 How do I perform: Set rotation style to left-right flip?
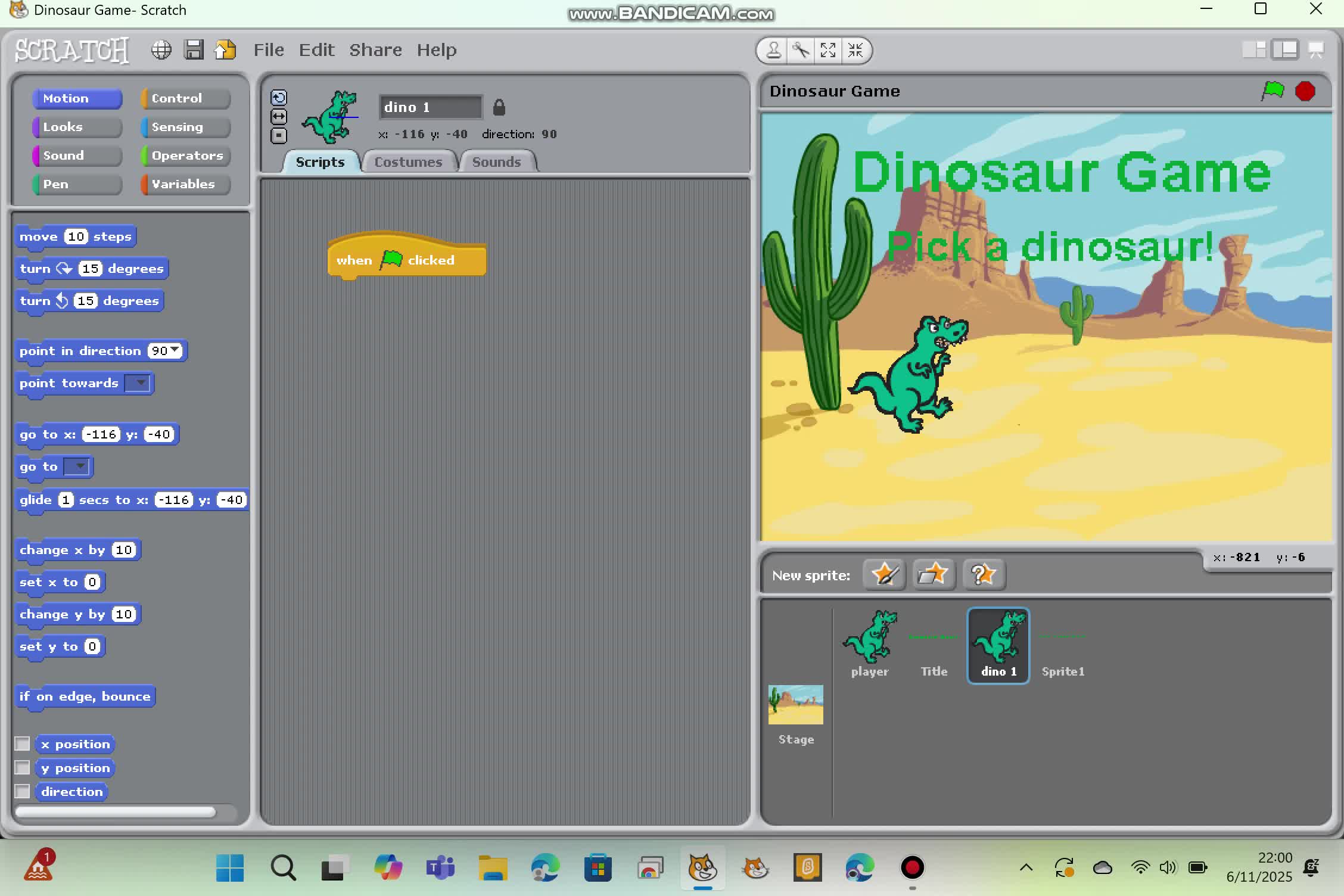279,117
